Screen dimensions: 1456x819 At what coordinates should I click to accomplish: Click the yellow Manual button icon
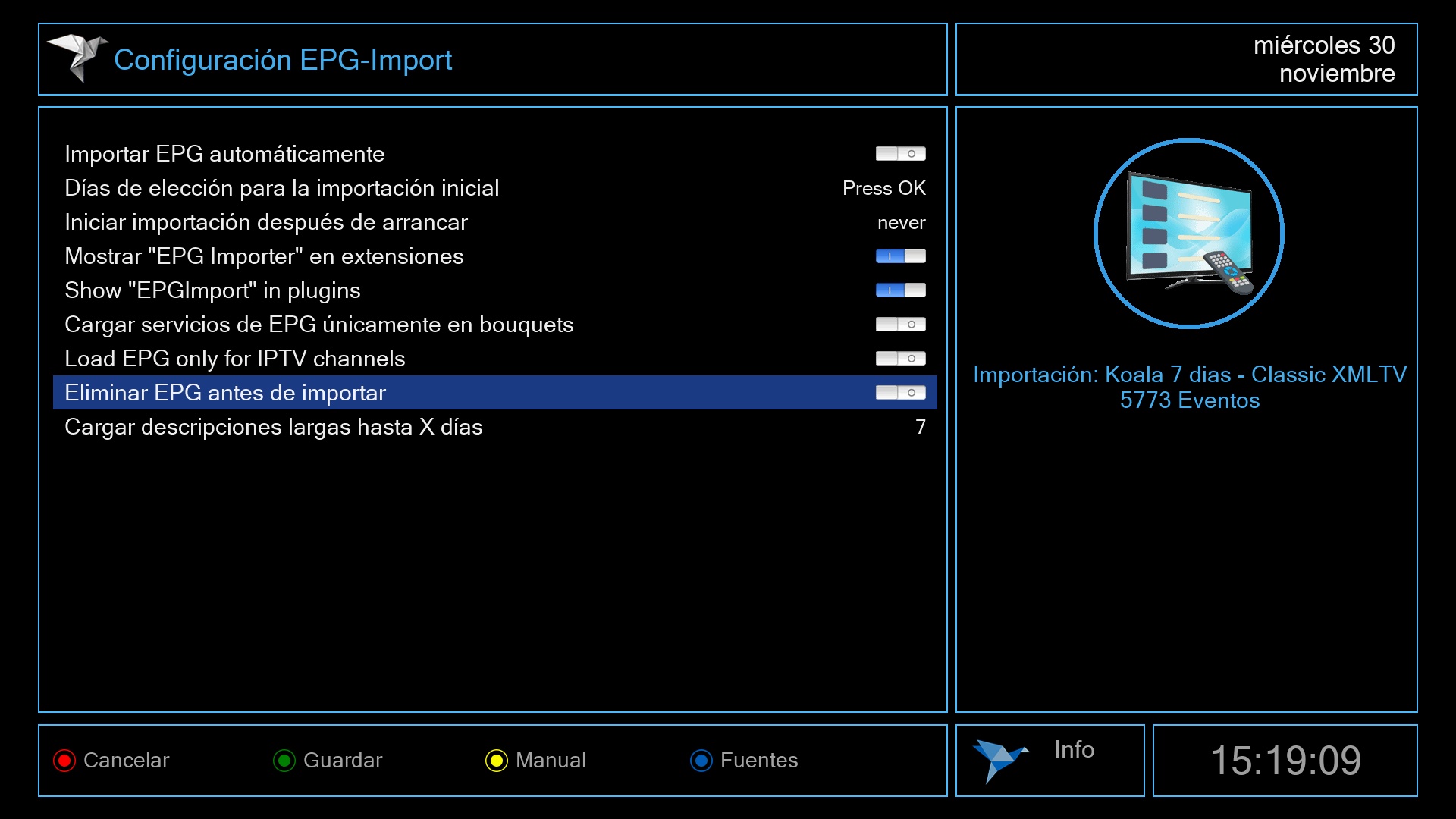point(497,761)
